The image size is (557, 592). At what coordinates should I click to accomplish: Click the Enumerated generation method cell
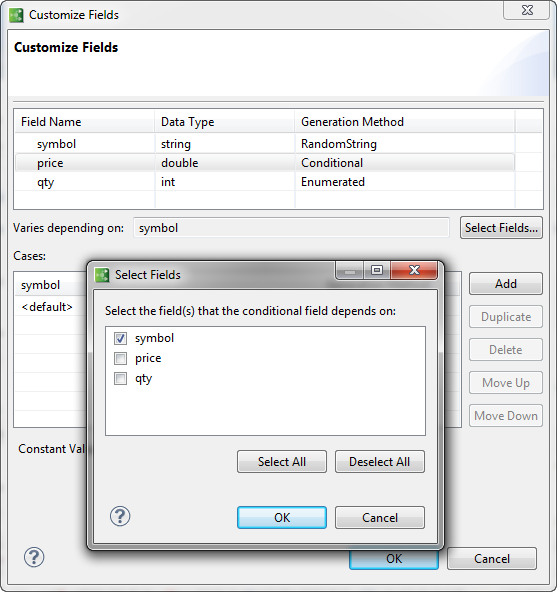[405, 182]
